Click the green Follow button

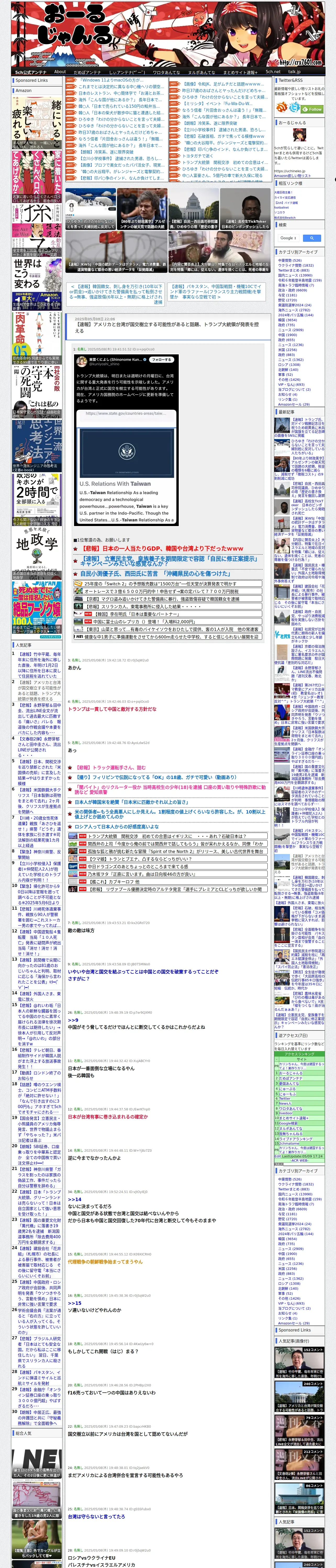(x=313, y=109)
